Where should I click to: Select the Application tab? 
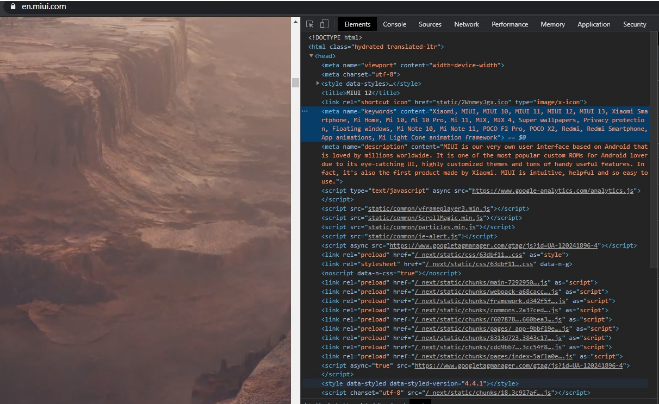pos(593,24)
